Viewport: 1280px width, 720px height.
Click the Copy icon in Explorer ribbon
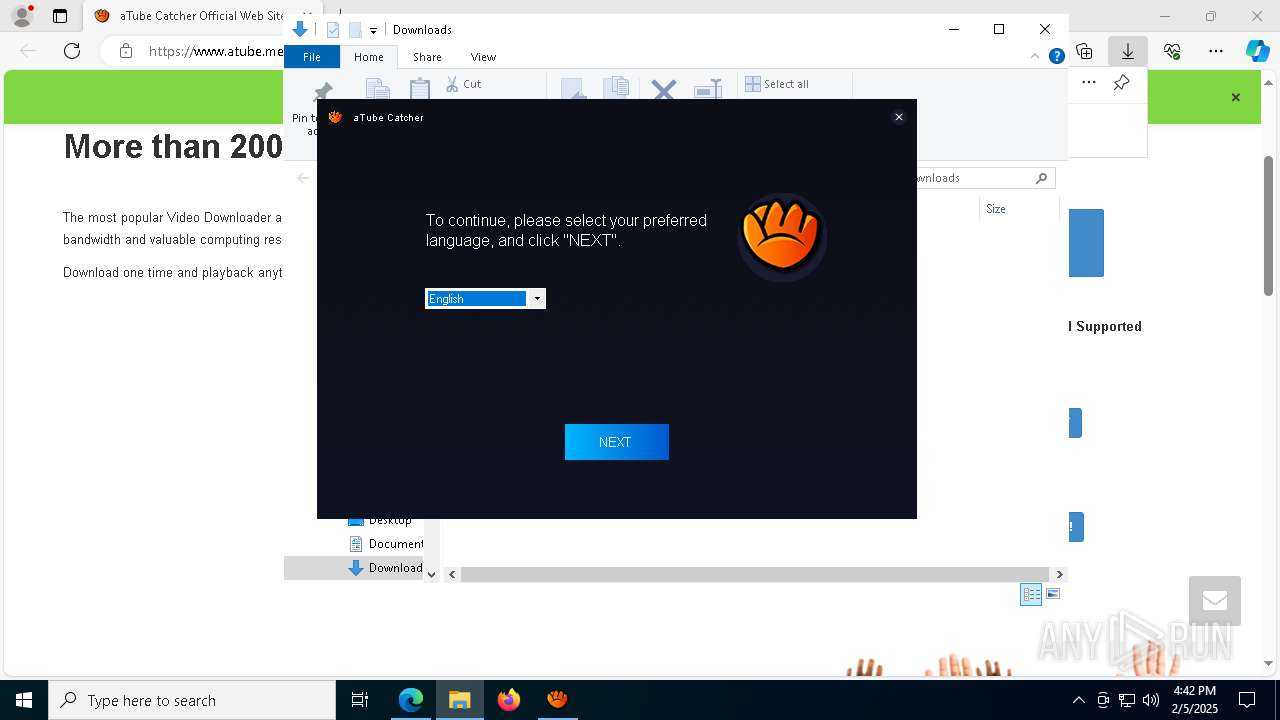tap(377, 90)
